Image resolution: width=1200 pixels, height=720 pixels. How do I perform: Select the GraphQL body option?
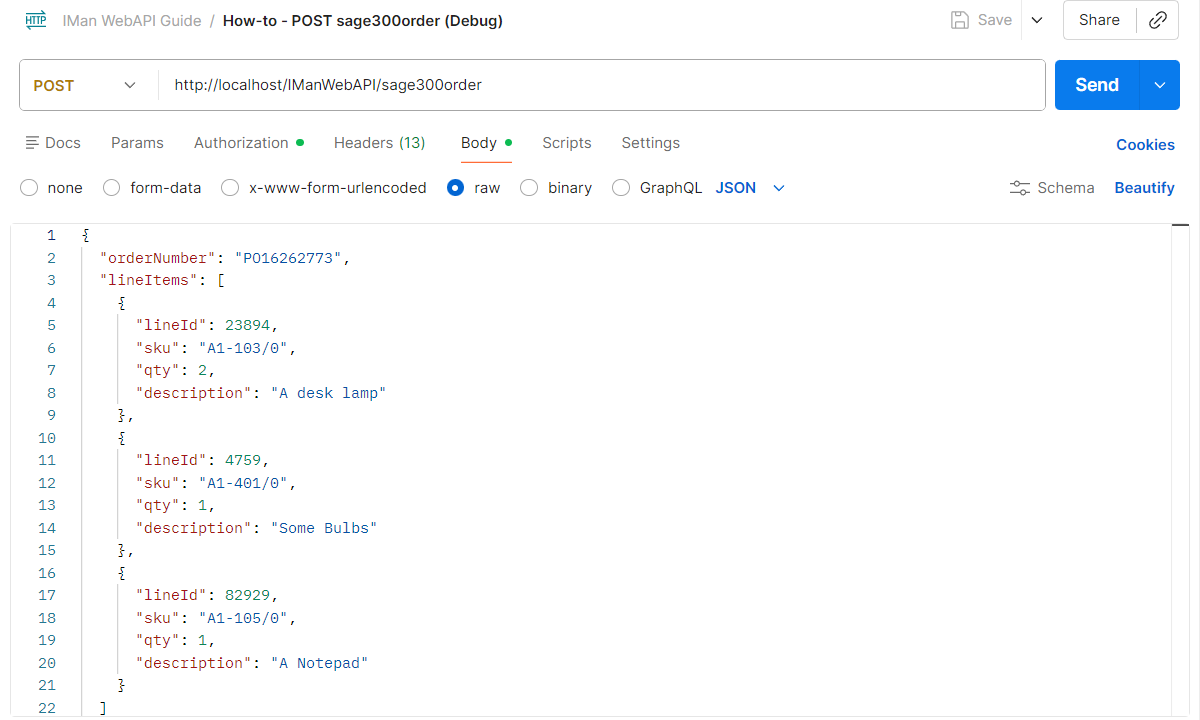coord(621,188)
